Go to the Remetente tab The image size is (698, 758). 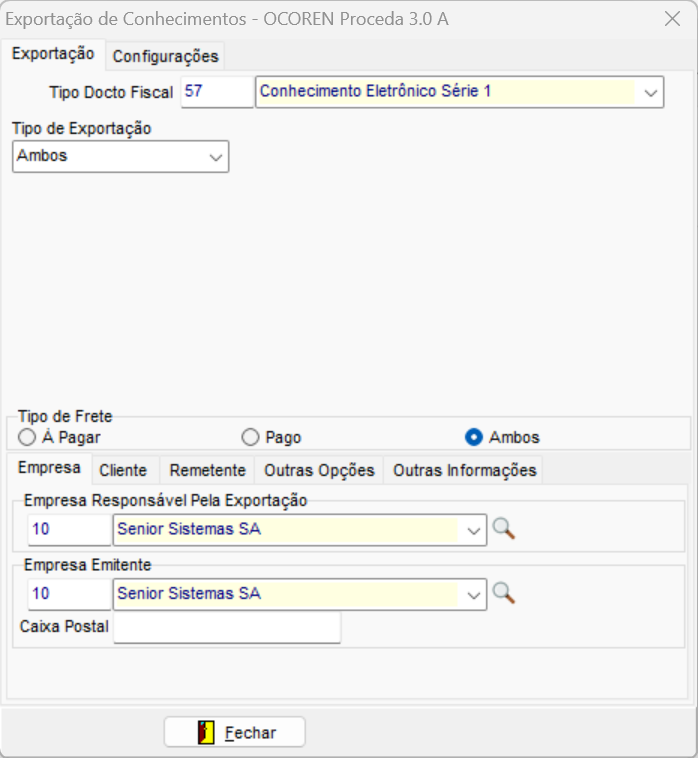pyautogui.click(x=207, y=470)
